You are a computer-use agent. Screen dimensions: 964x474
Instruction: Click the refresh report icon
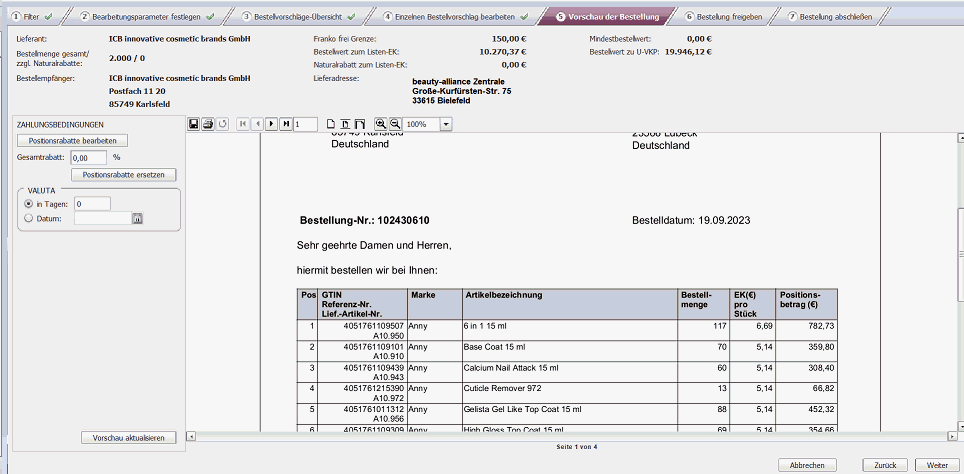point(223,124)
